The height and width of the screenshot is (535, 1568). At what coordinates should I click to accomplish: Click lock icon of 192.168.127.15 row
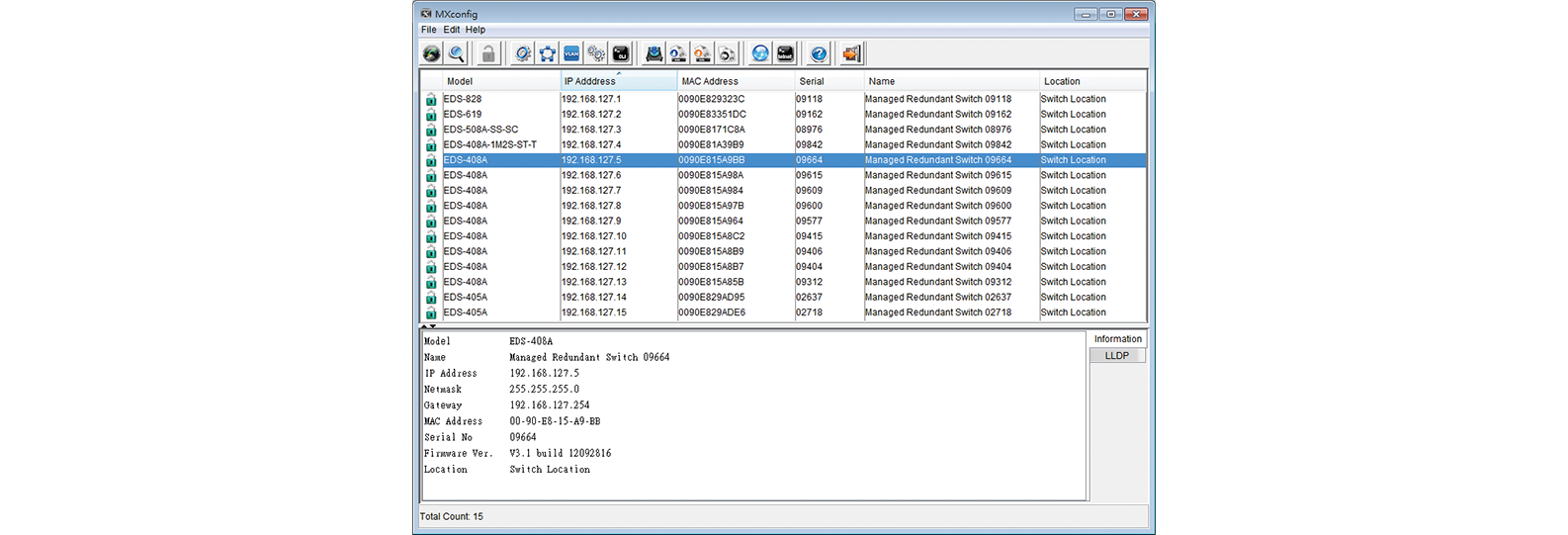coord(431,312)
